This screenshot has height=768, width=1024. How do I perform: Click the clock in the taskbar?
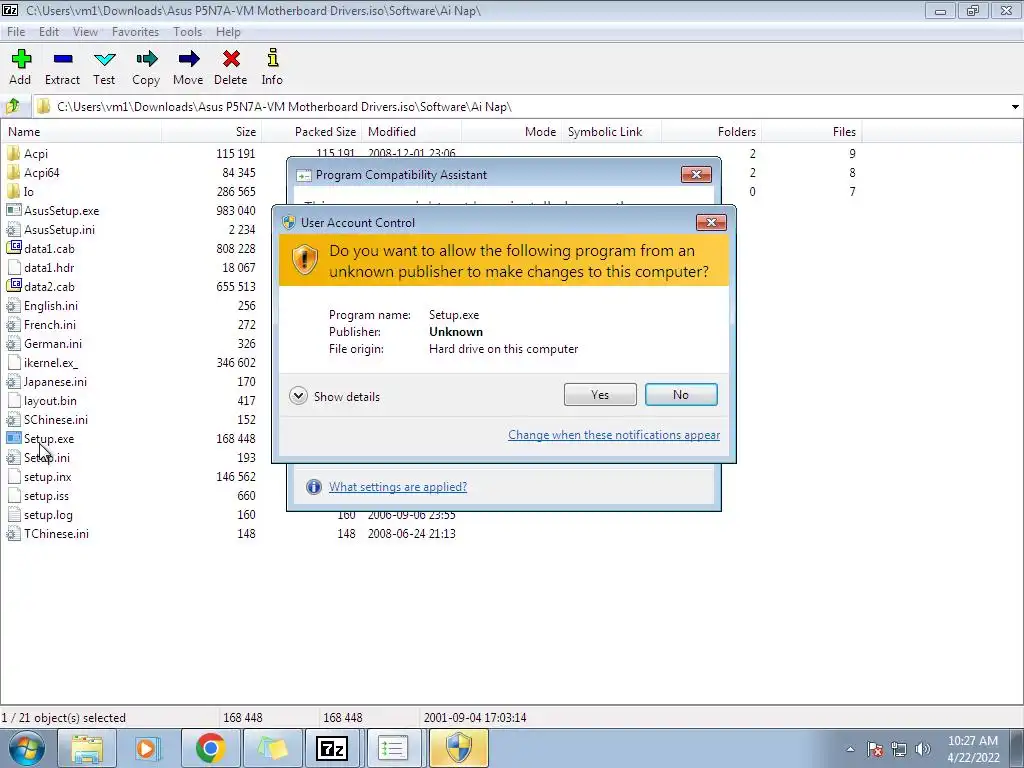click(x=973, y=749)
